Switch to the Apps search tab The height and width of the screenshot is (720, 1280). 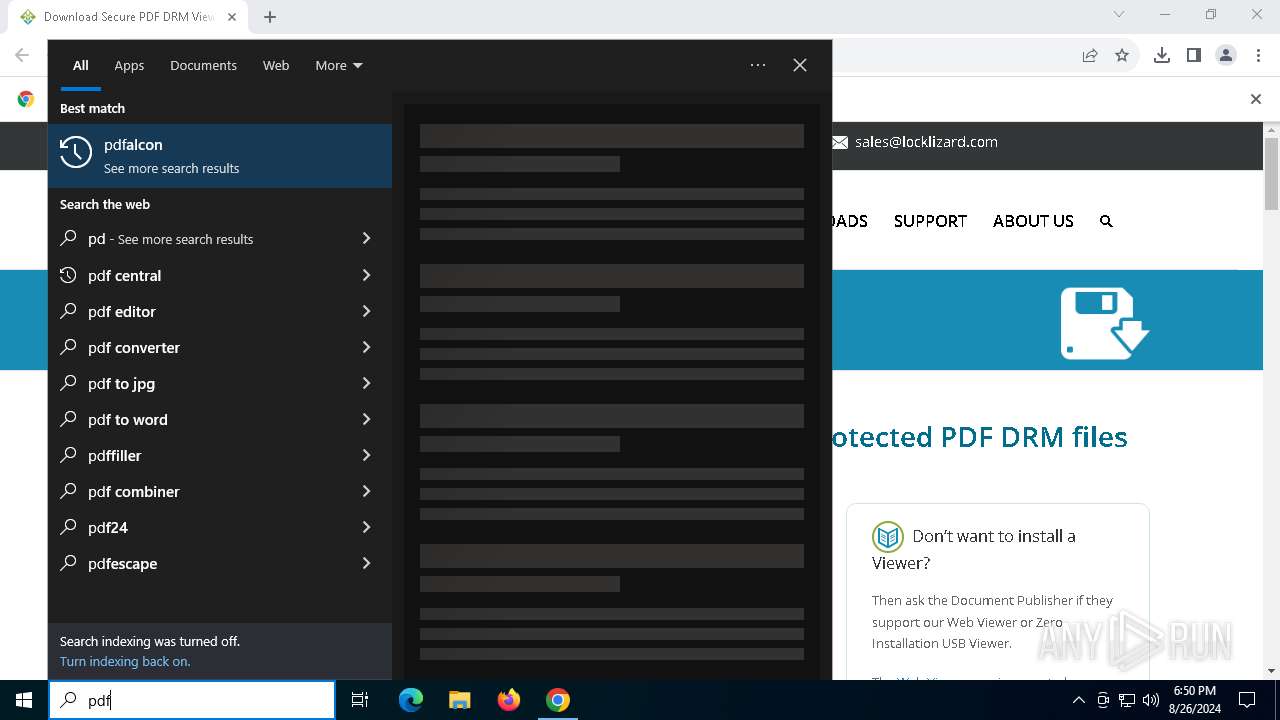129,65
